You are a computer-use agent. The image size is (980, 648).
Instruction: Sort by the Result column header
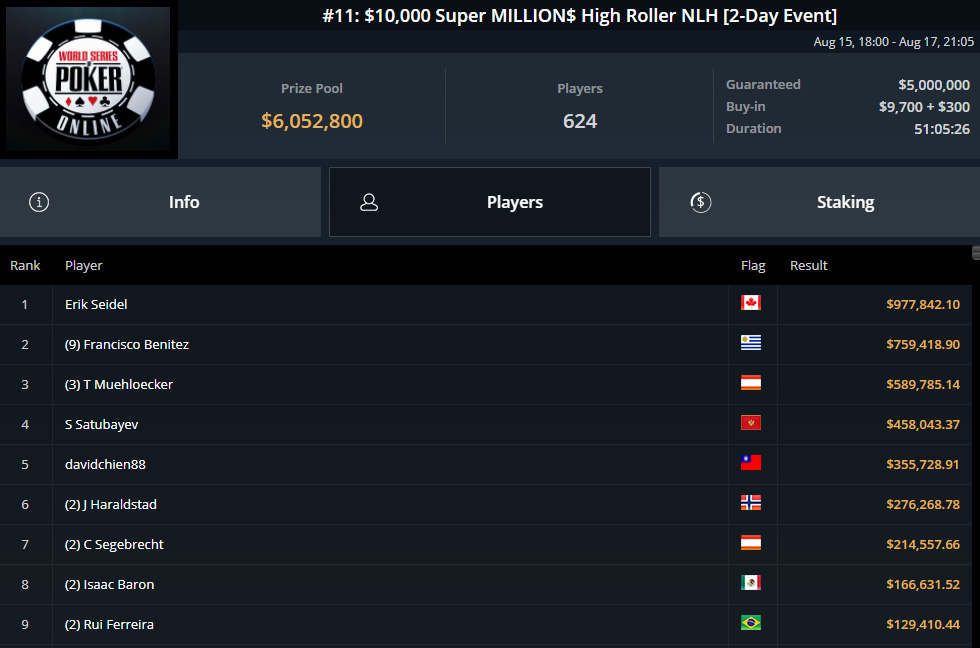tap(809, 265)
